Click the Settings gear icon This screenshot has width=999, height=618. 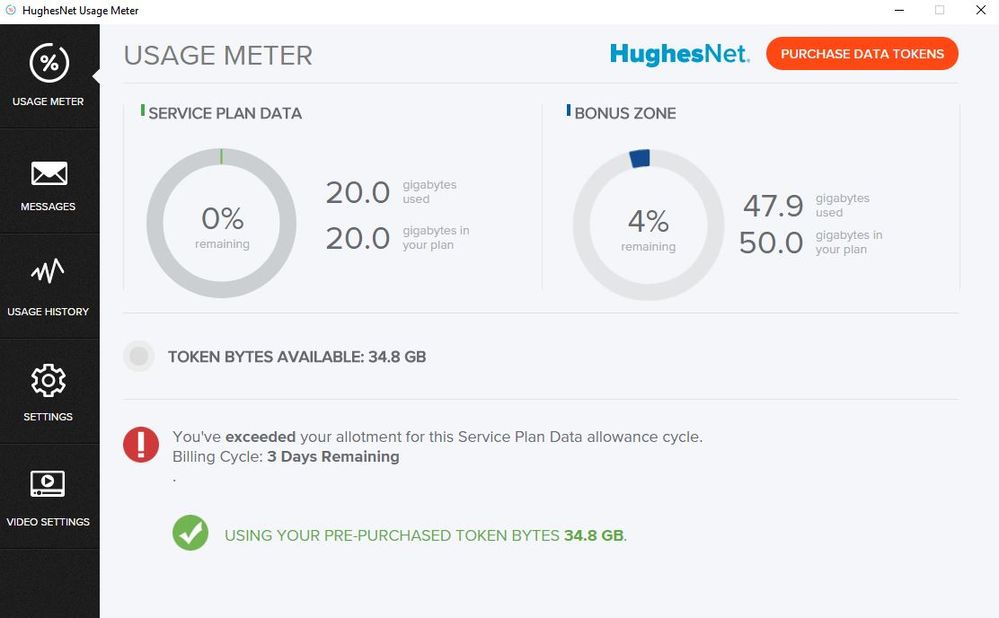[49, 380]
